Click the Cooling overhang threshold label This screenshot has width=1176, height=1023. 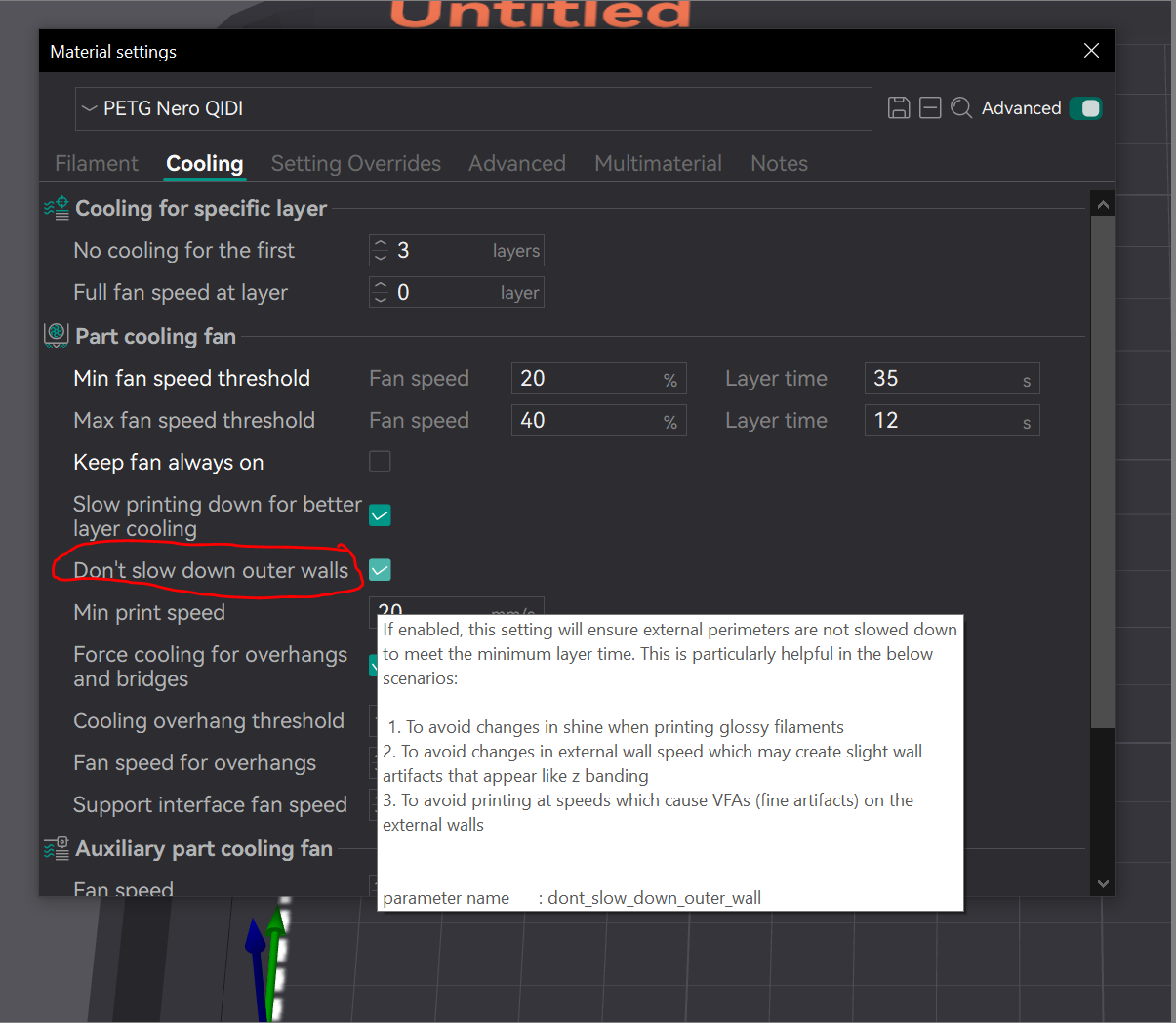click(209, 720)
